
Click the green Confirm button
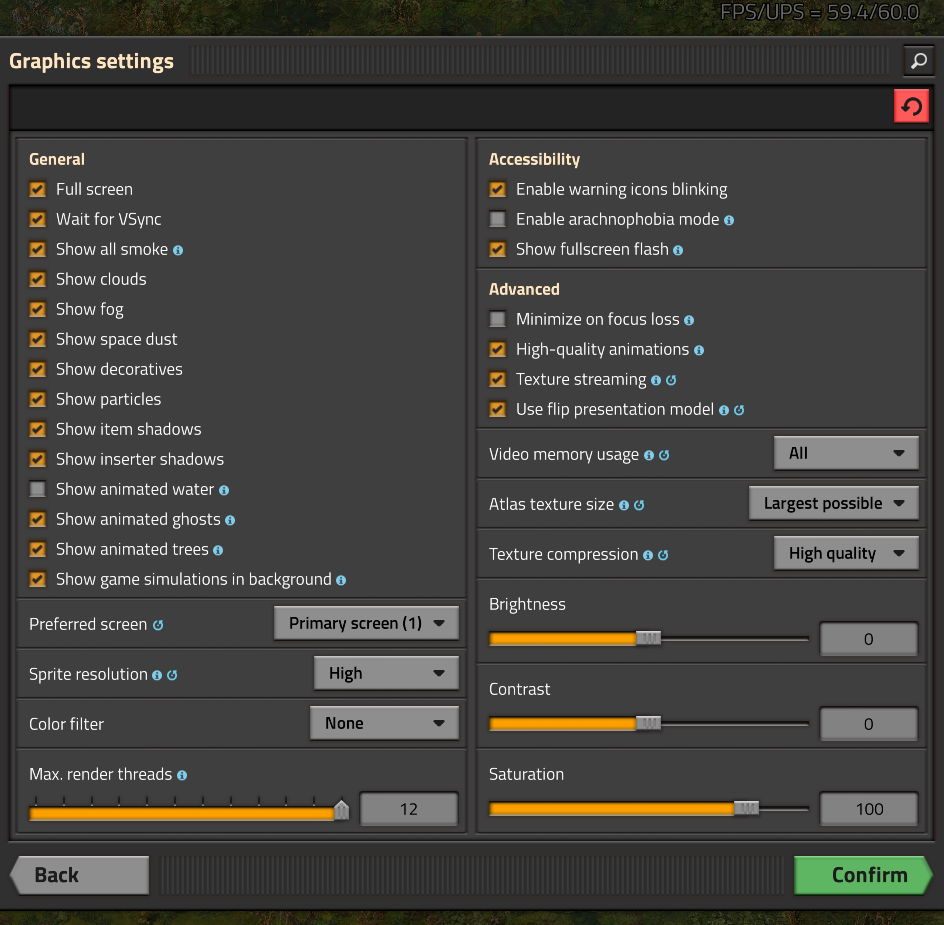pos(862,875)
